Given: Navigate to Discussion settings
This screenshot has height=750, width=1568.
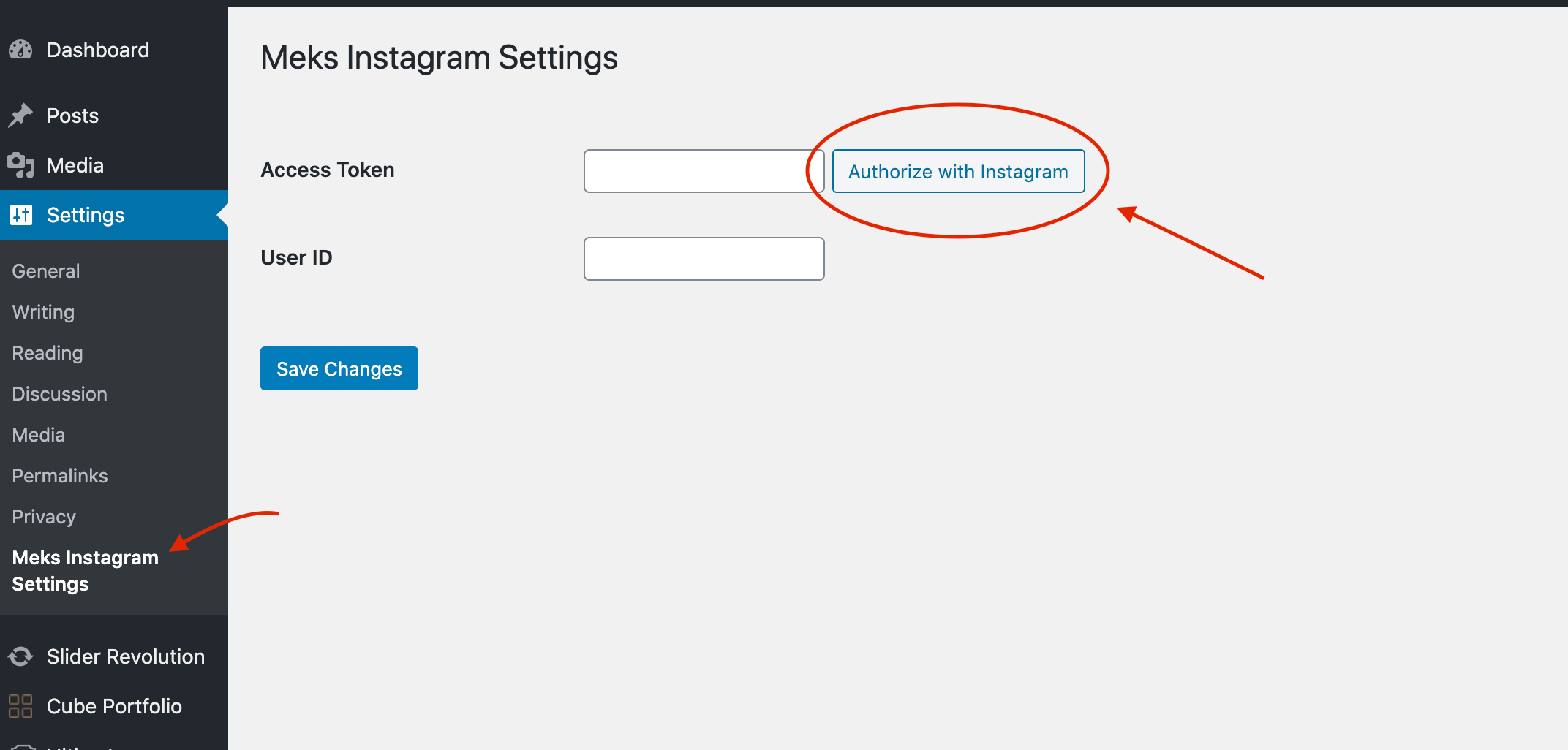Looking at the screenshot, I should pos(59,394).
